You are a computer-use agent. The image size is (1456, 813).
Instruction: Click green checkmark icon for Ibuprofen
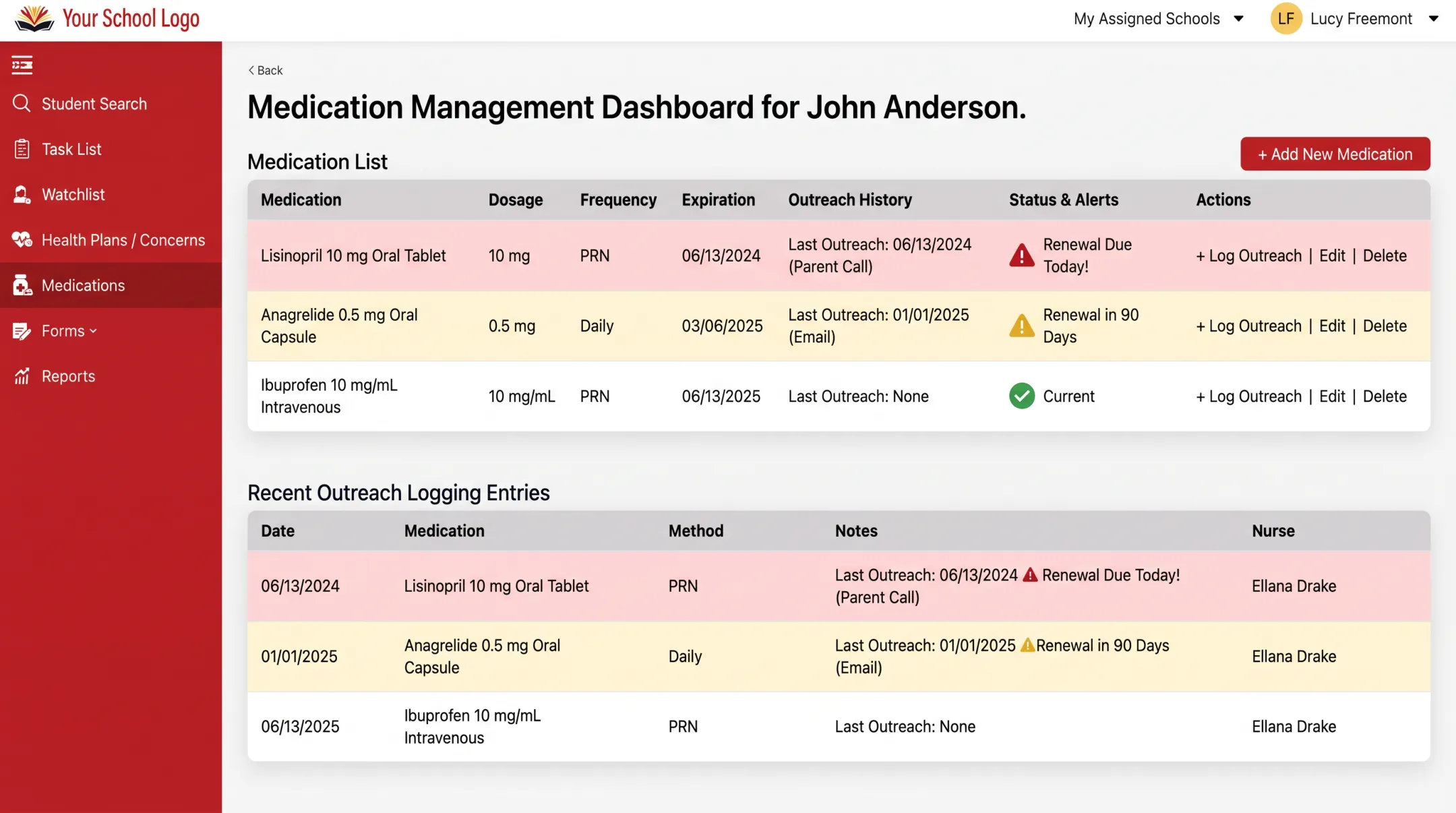click(x=1021, y=396)
